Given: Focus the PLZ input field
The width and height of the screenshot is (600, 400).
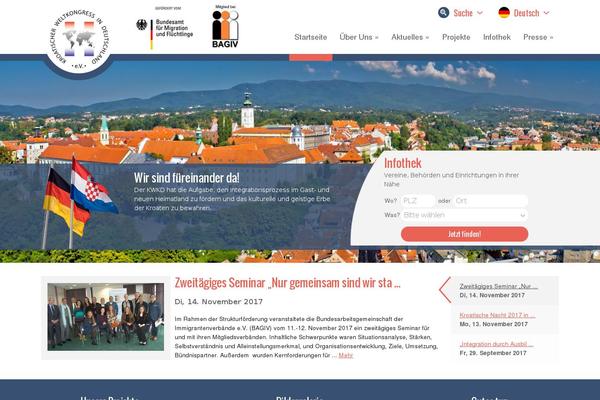Looking at the screenshot, I should click(418, 201).
